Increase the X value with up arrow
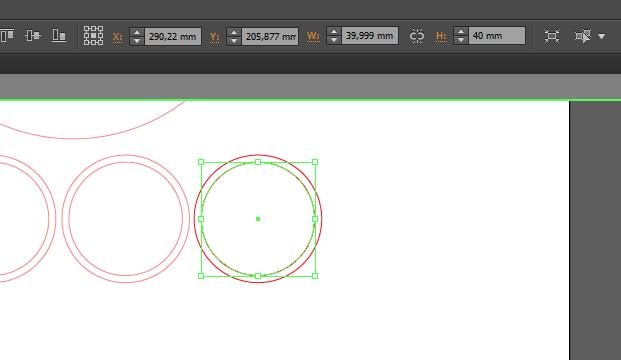The height and width of the screenshot is (360, 621). (x=137, y=32)
